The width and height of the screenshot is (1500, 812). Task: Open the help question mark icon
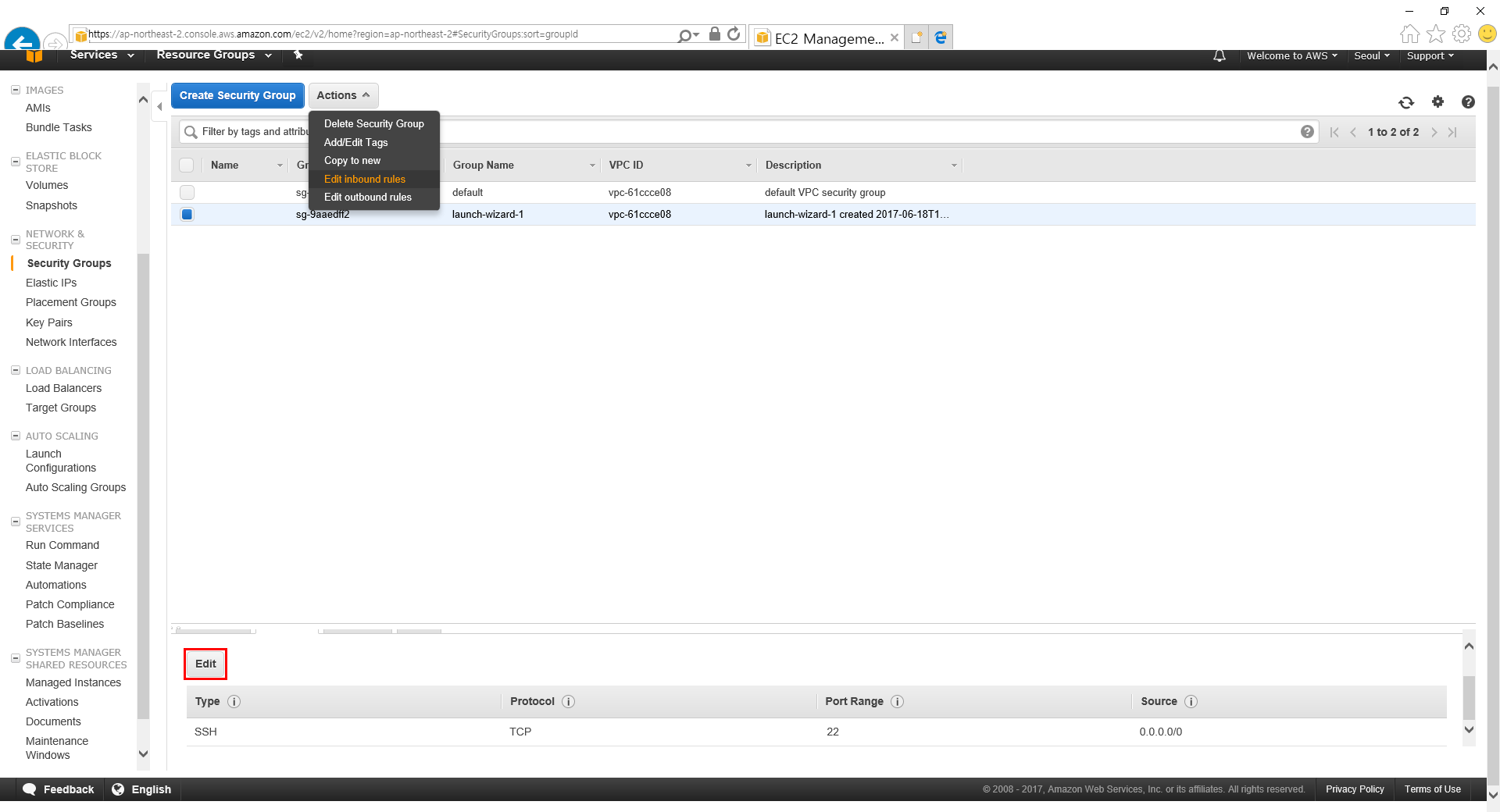1468,101
